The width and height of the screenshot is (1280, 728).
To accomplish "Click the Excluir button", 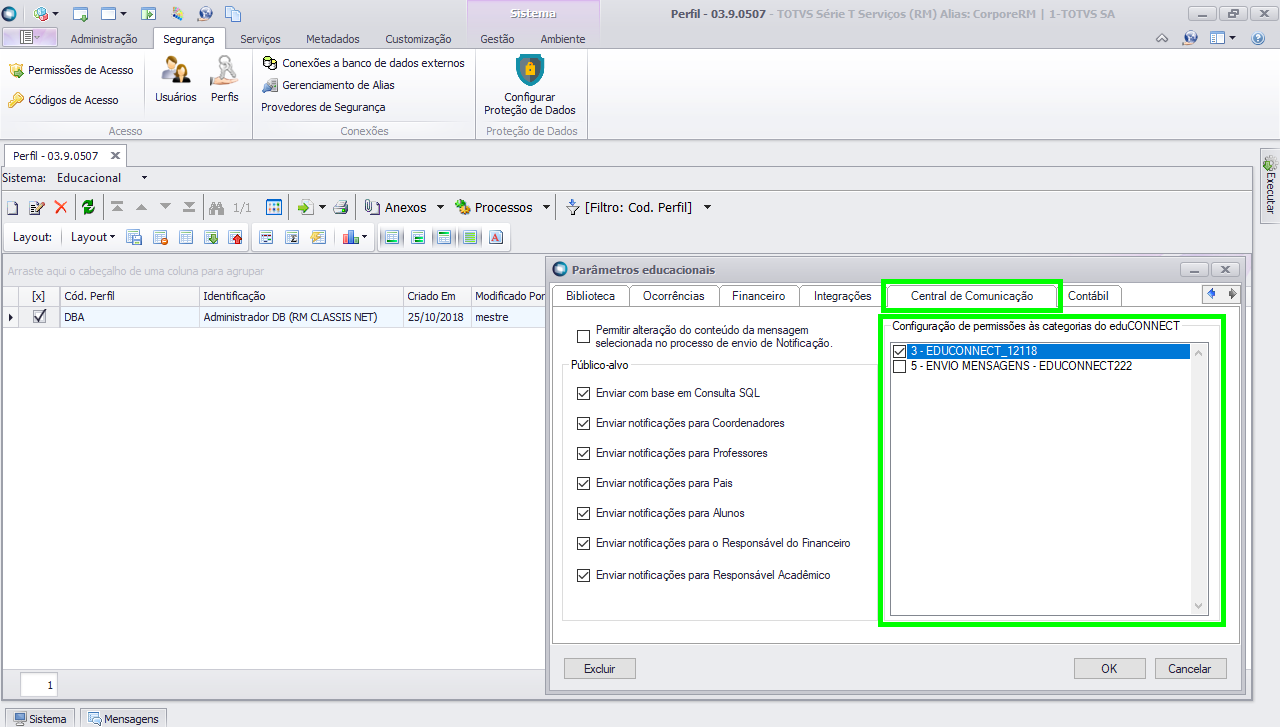I will [600, 669].
